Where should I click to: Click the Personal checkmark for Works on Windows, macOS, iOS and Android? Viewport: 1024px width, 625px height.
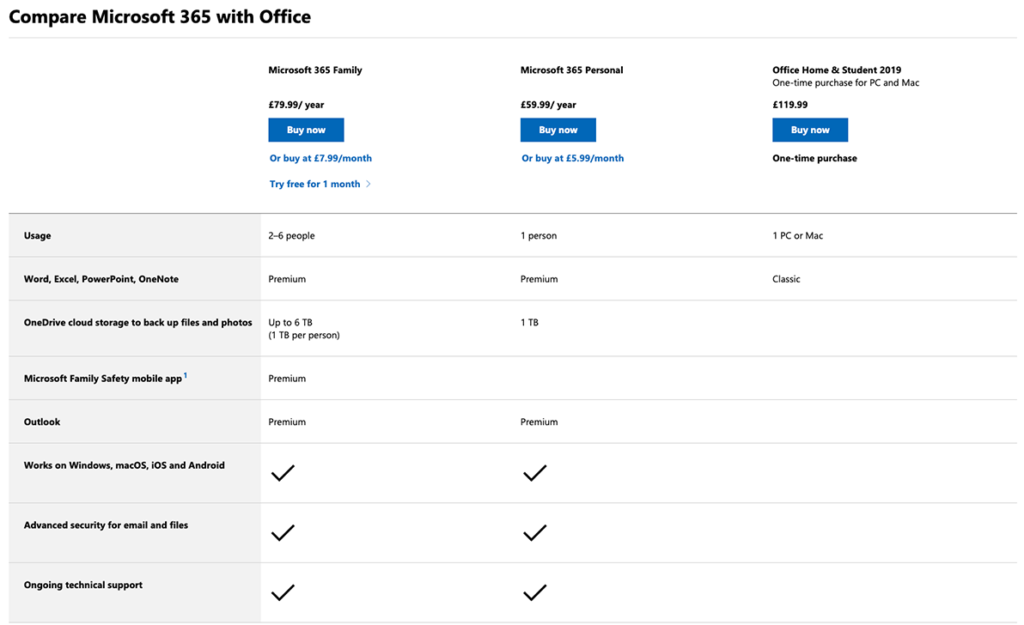(x=535, y=473)
